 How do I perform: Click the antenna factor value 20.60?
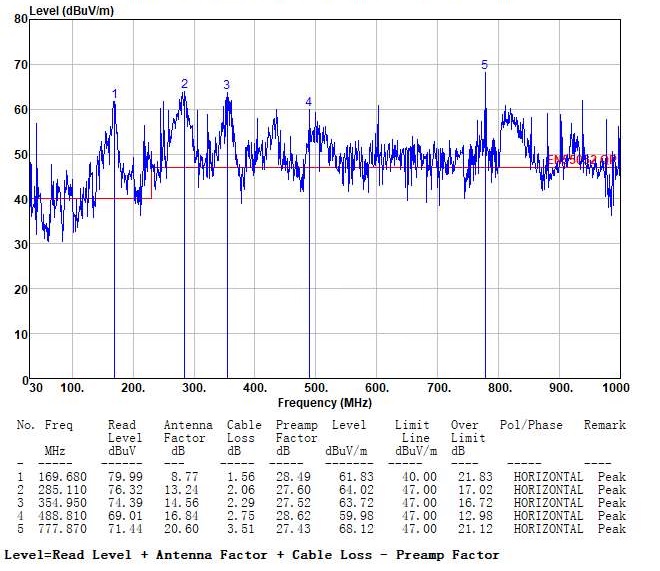click(x=181, y=529)
